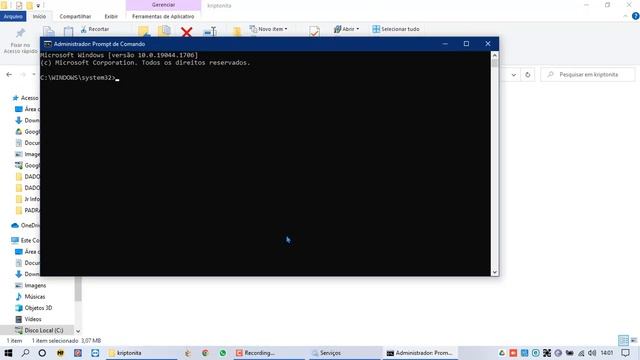The height and width of the screenshot is (360, 640).
Task: Select Objetos 3D in navigation pane
Action: click(x=33, y=308)
